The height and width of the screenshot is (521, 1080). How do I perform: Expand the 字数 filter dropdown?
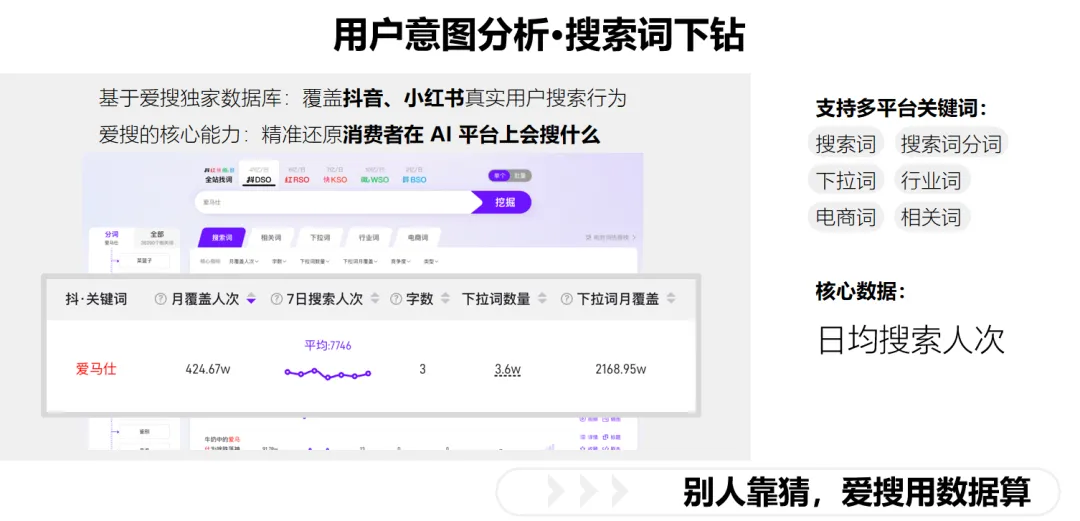[279, 261]
